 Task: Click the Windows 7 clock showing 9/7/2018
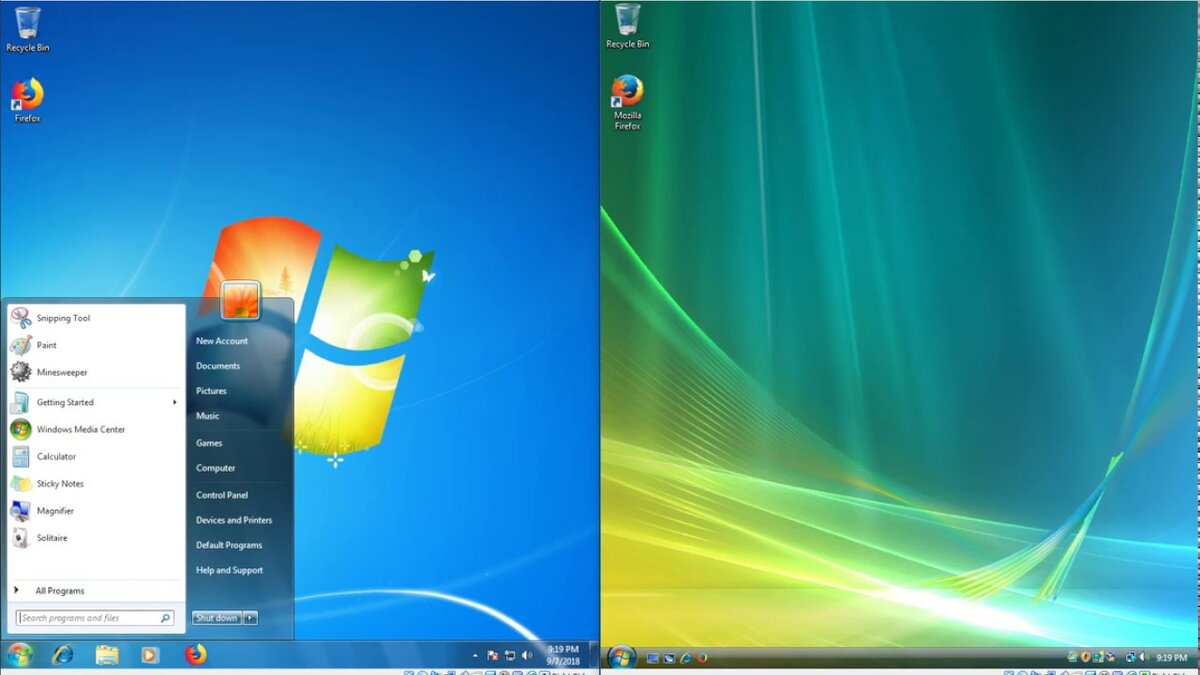(x=563, y=655)
